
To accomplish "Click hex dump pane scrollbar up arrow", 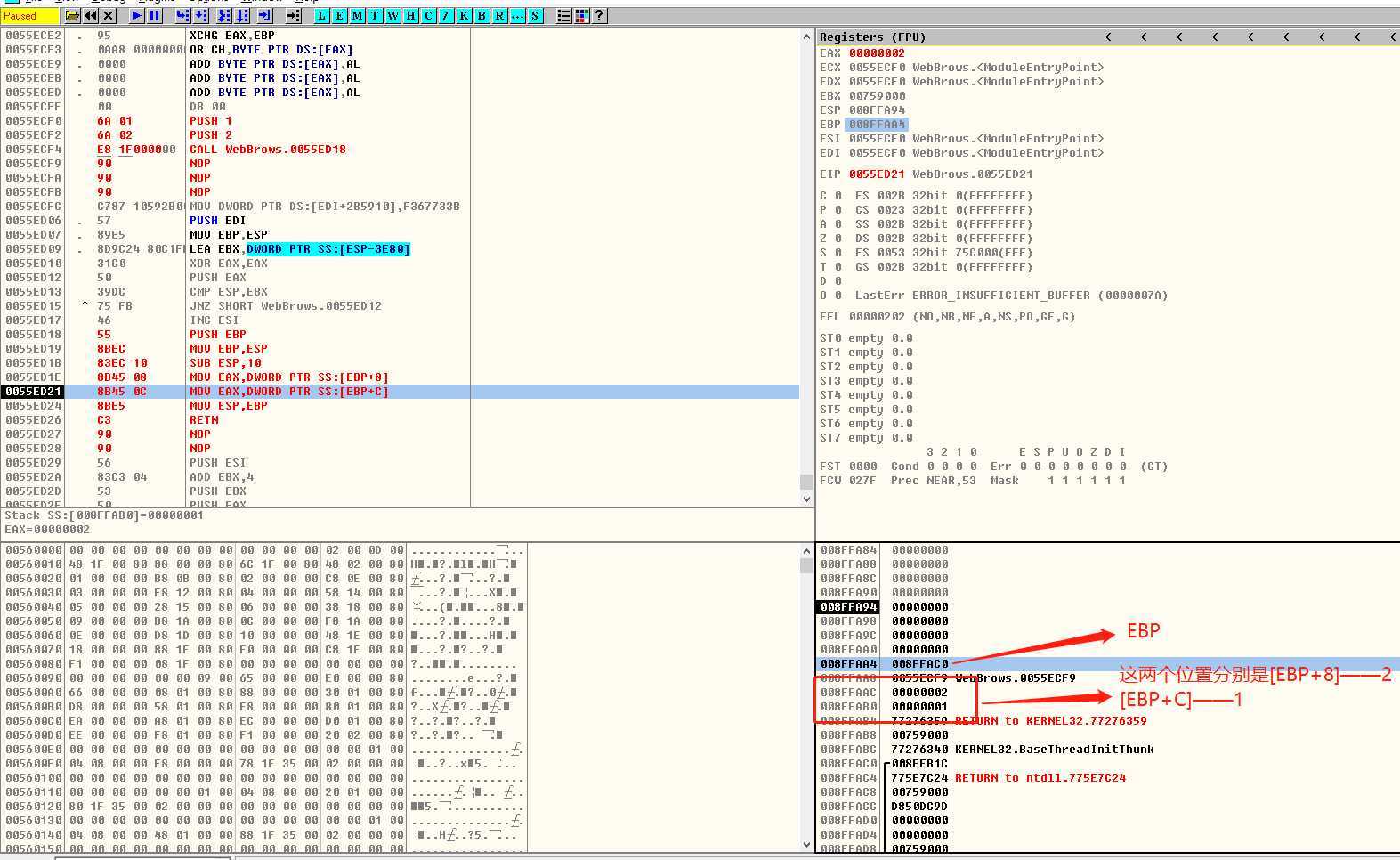I will coord(807,550).
